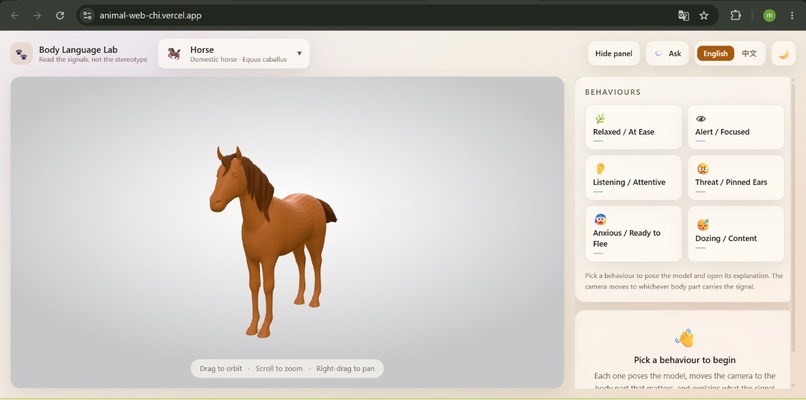The width and height of the screenshot is (806, 400).
Task: Select the Anxious / Ready to Flee behaviour
Action: (633, 233)
